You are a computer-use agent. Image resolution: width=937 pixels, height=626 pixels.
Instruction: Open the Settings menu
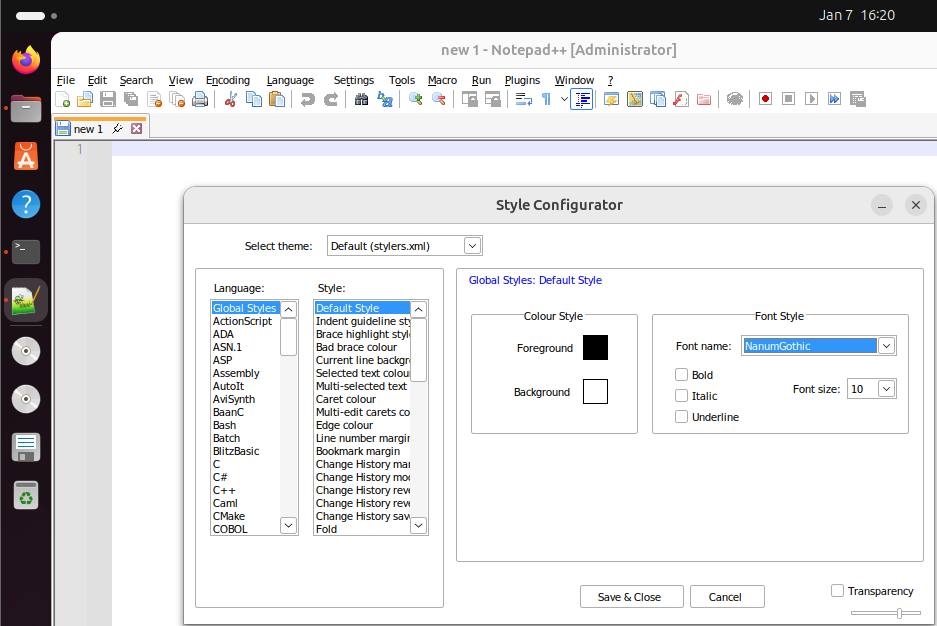pos(353,80)
